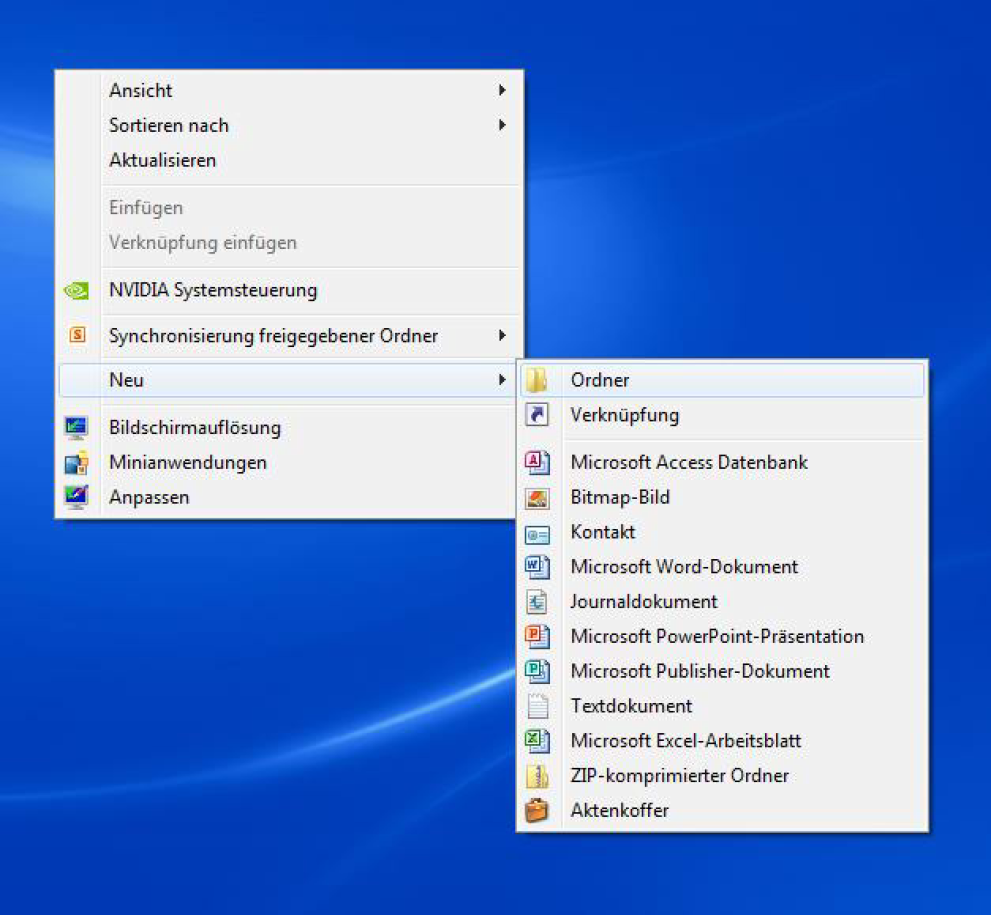Click the Microsoft Publisher-Dokument icon
The height and width of the screenshot is (915, 991).
(538, 671)
